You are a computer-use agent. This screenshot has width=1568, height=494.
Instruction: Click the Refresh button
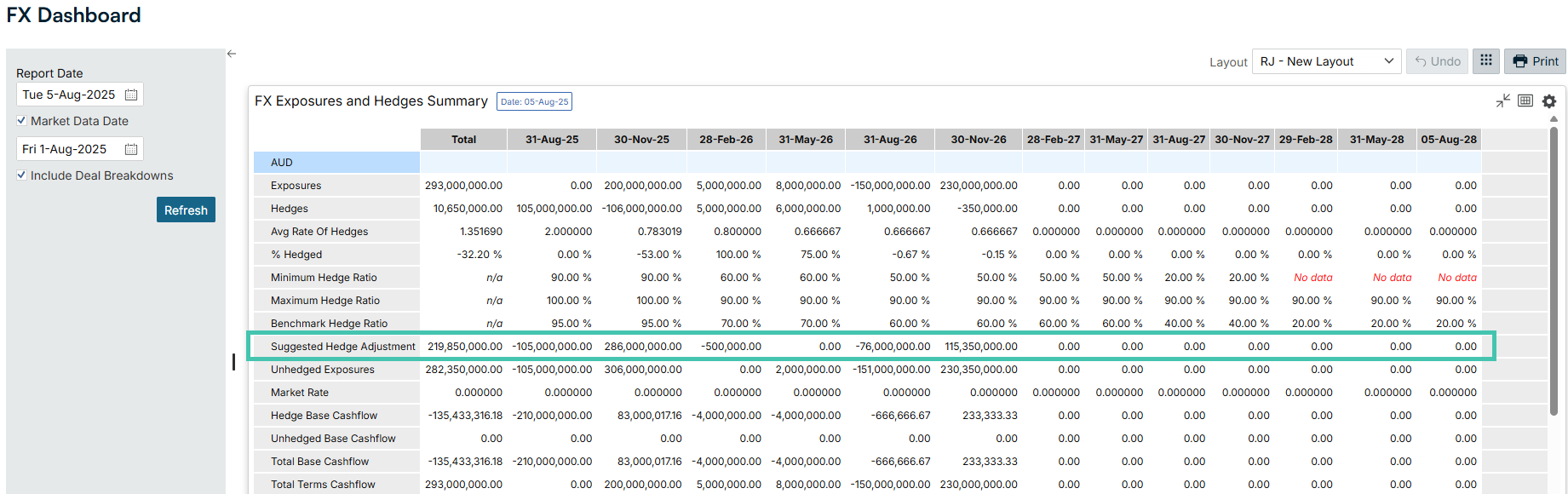point(186,210)
